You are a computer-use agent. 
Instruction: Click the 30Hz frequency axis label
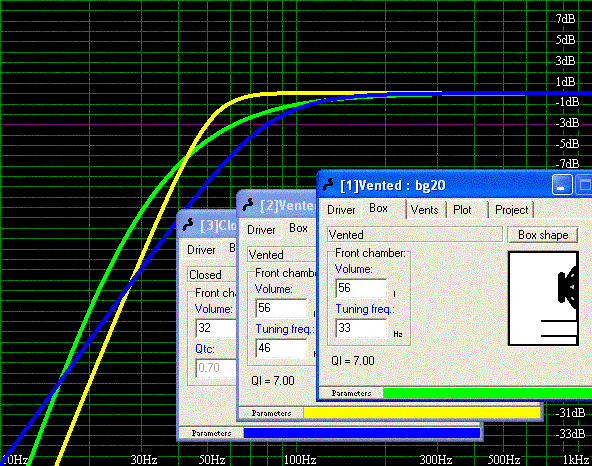(x=144, y=460)
